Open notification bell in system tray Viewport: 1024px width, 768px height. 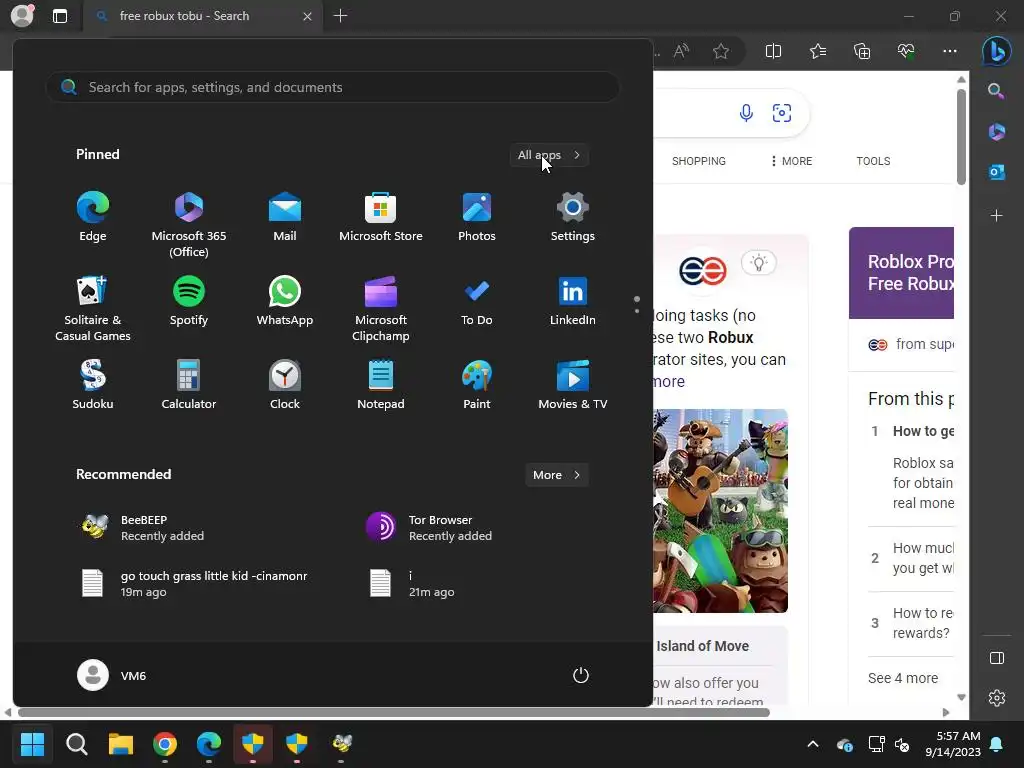click(x=997, y=744)
